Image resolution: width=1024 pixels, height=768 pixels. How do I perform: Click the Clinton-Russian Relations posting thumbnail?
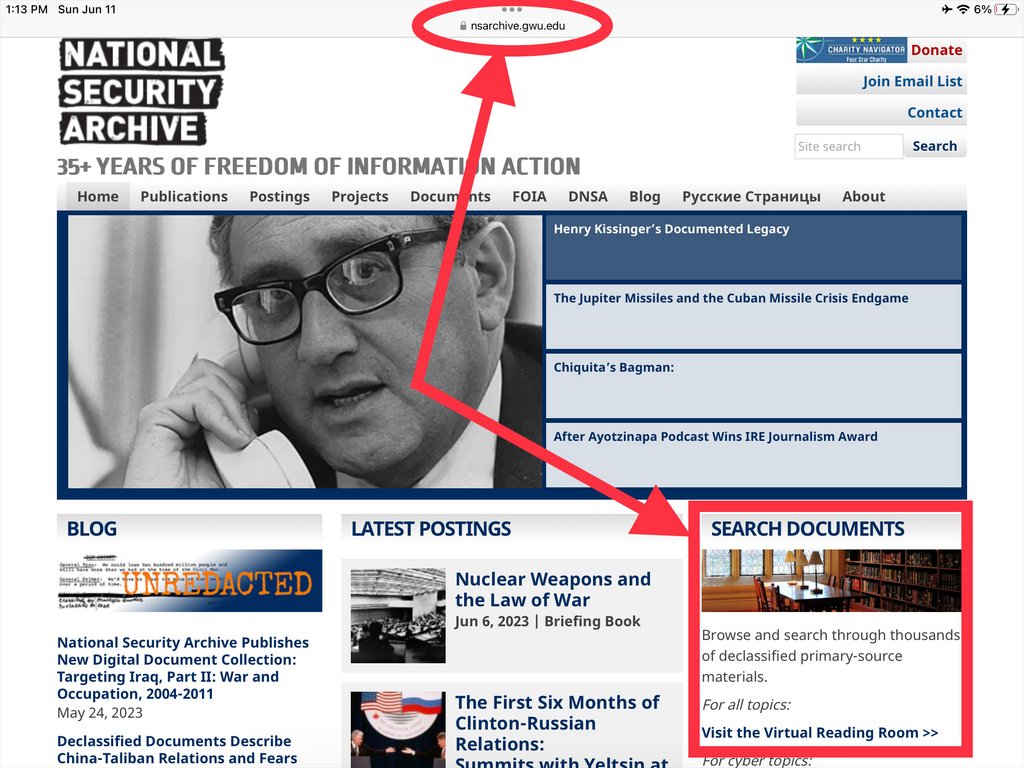398,729
